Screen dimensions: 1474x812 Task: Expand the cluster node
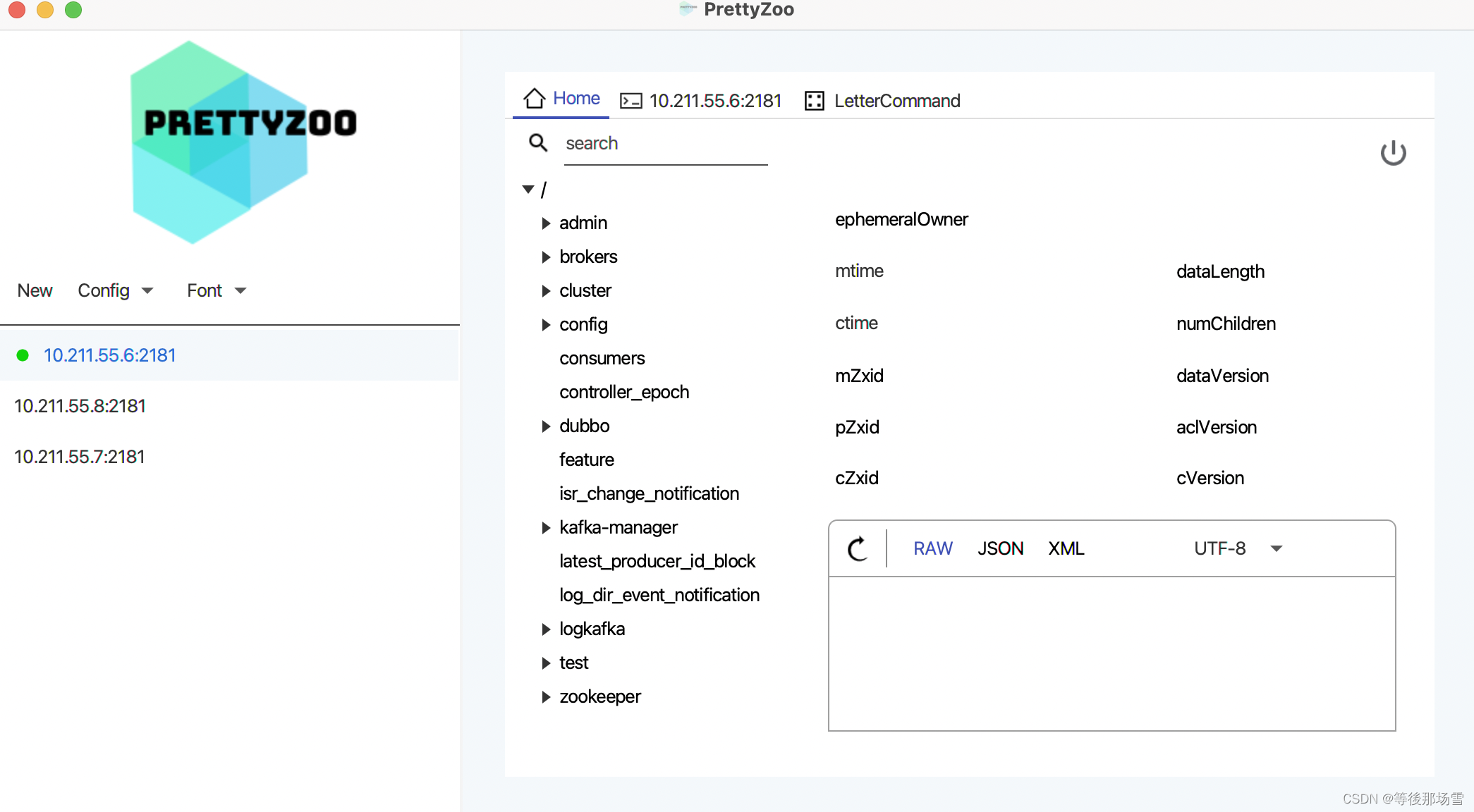pos(546,291)
